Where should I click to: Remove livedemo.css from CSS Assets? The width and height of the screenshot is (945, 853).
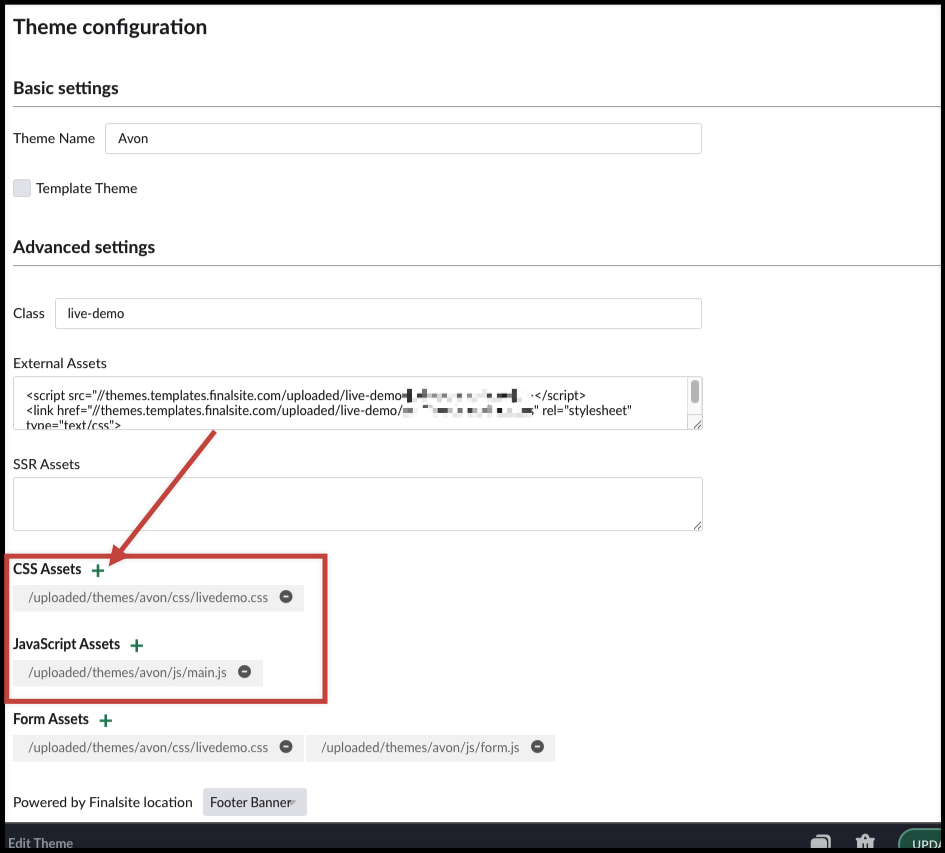click(286, 597)
